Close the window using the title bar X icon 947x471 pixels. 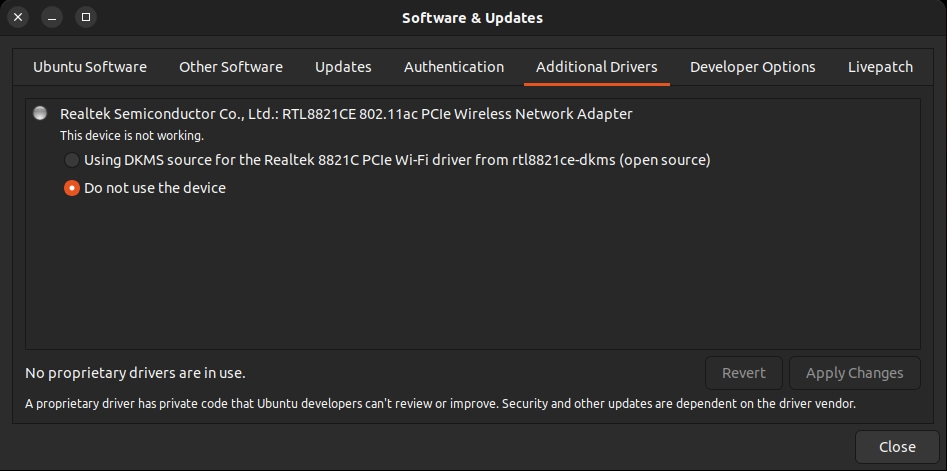[x=18, y=17]
